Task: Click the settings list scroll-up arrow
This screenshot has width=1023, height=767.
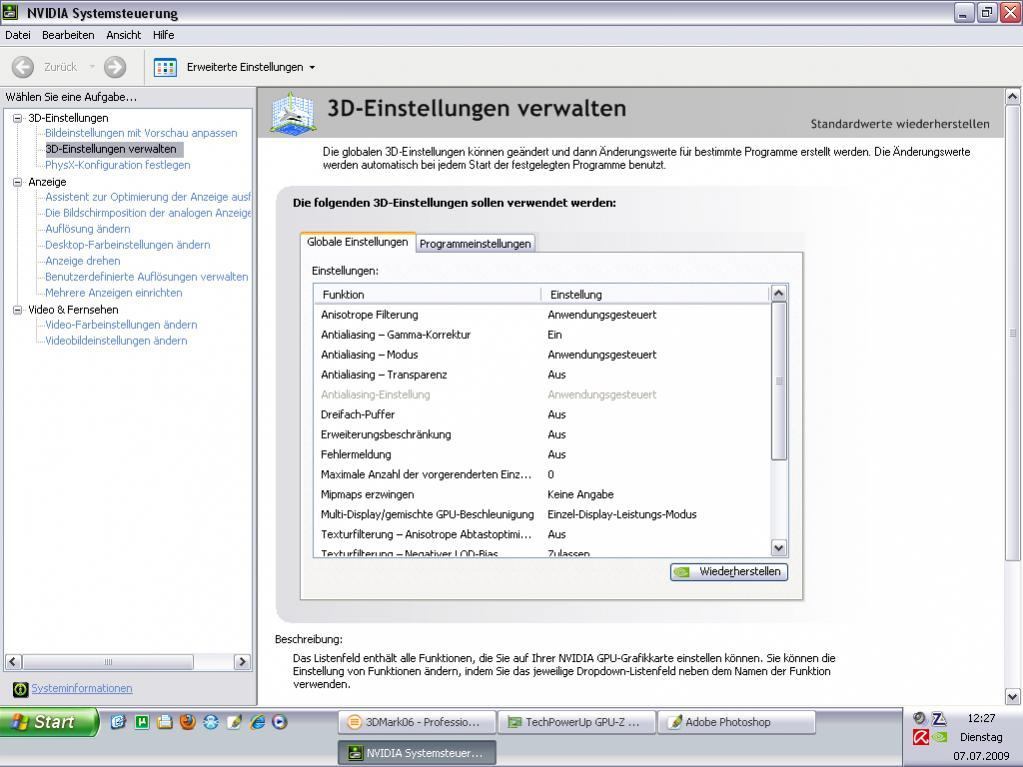Action: 778,293
